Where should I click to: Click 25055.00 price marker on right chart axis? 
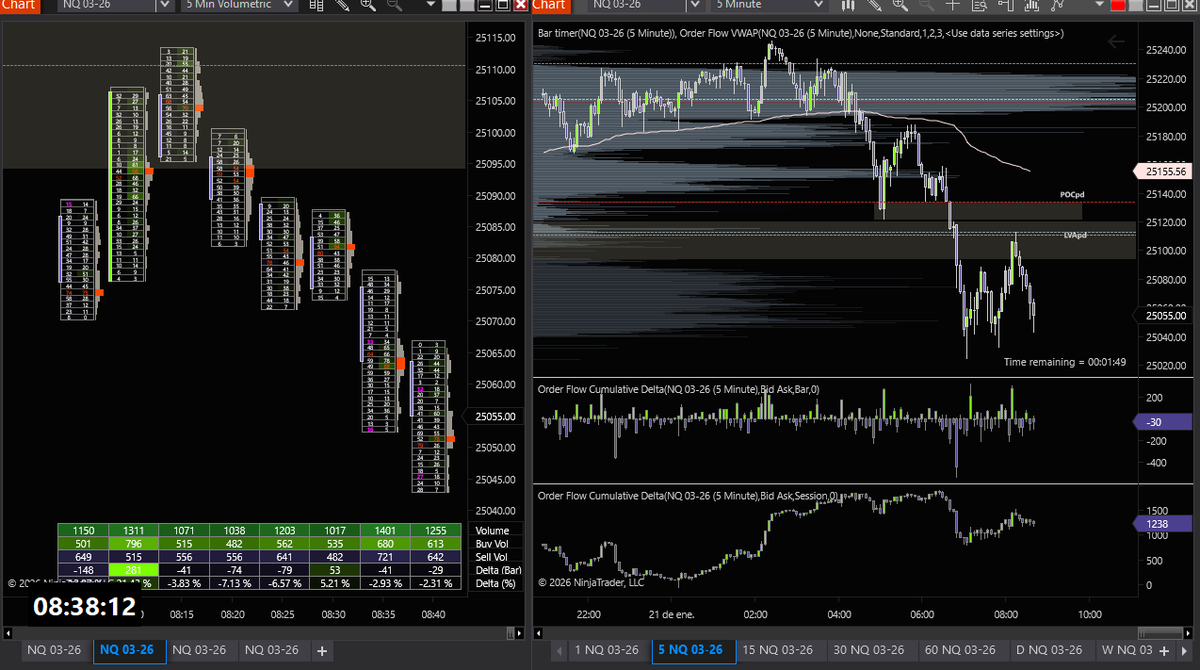point(1166,316)
